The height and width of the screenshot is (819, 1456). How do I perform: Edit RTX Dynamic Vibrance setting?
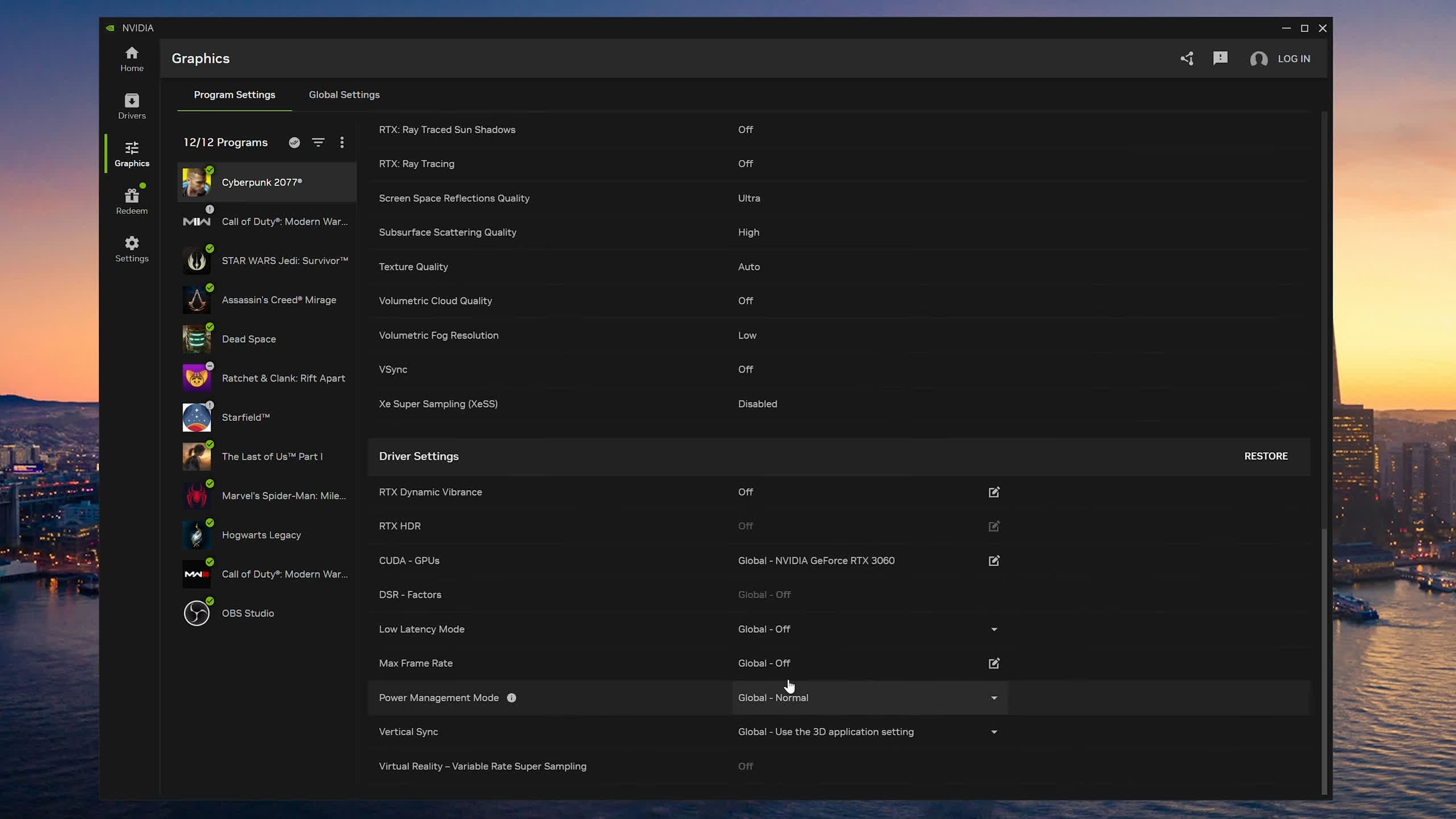994,492
